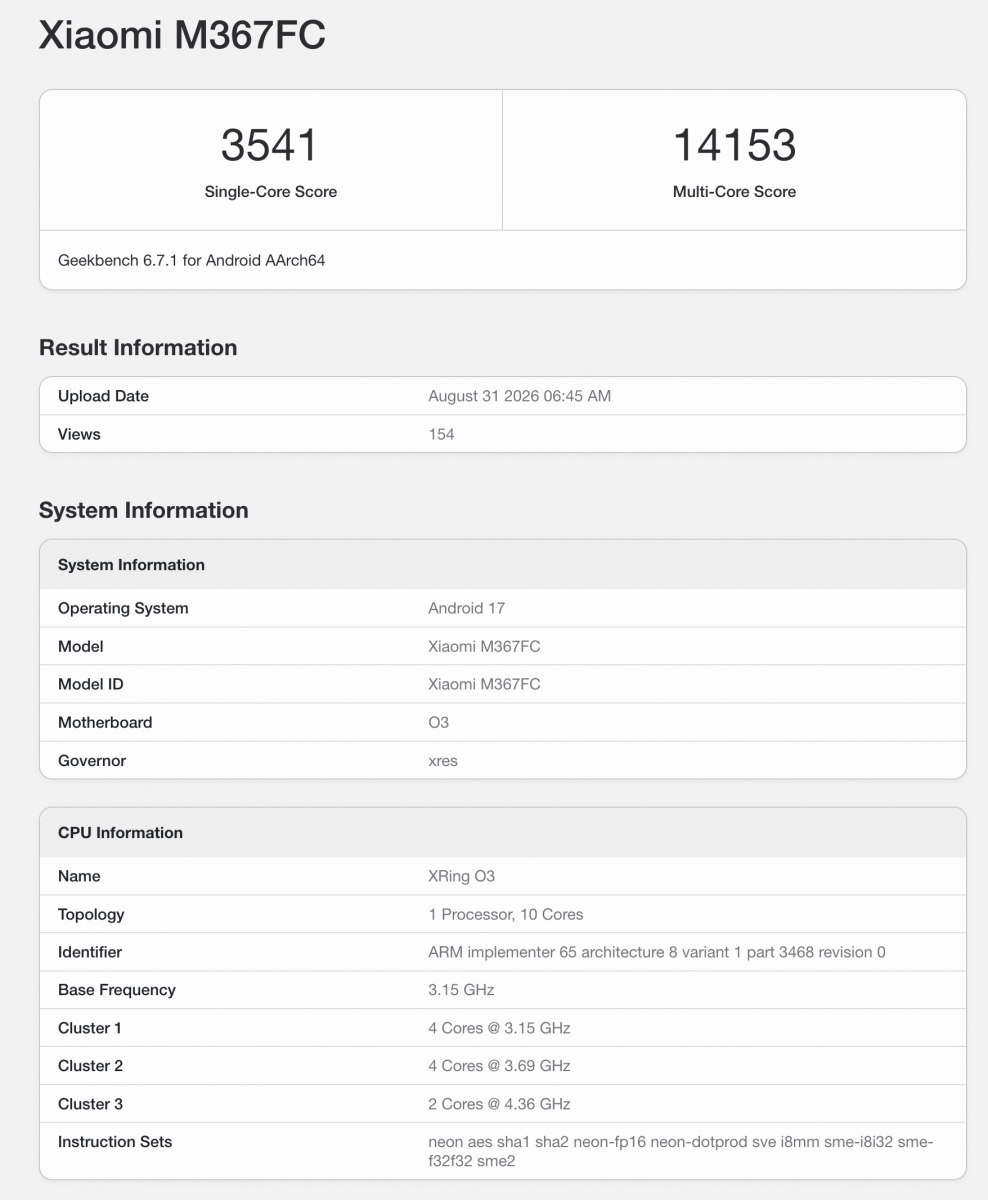
Task: Click the Multi-Core Score label
Action: 734,192
